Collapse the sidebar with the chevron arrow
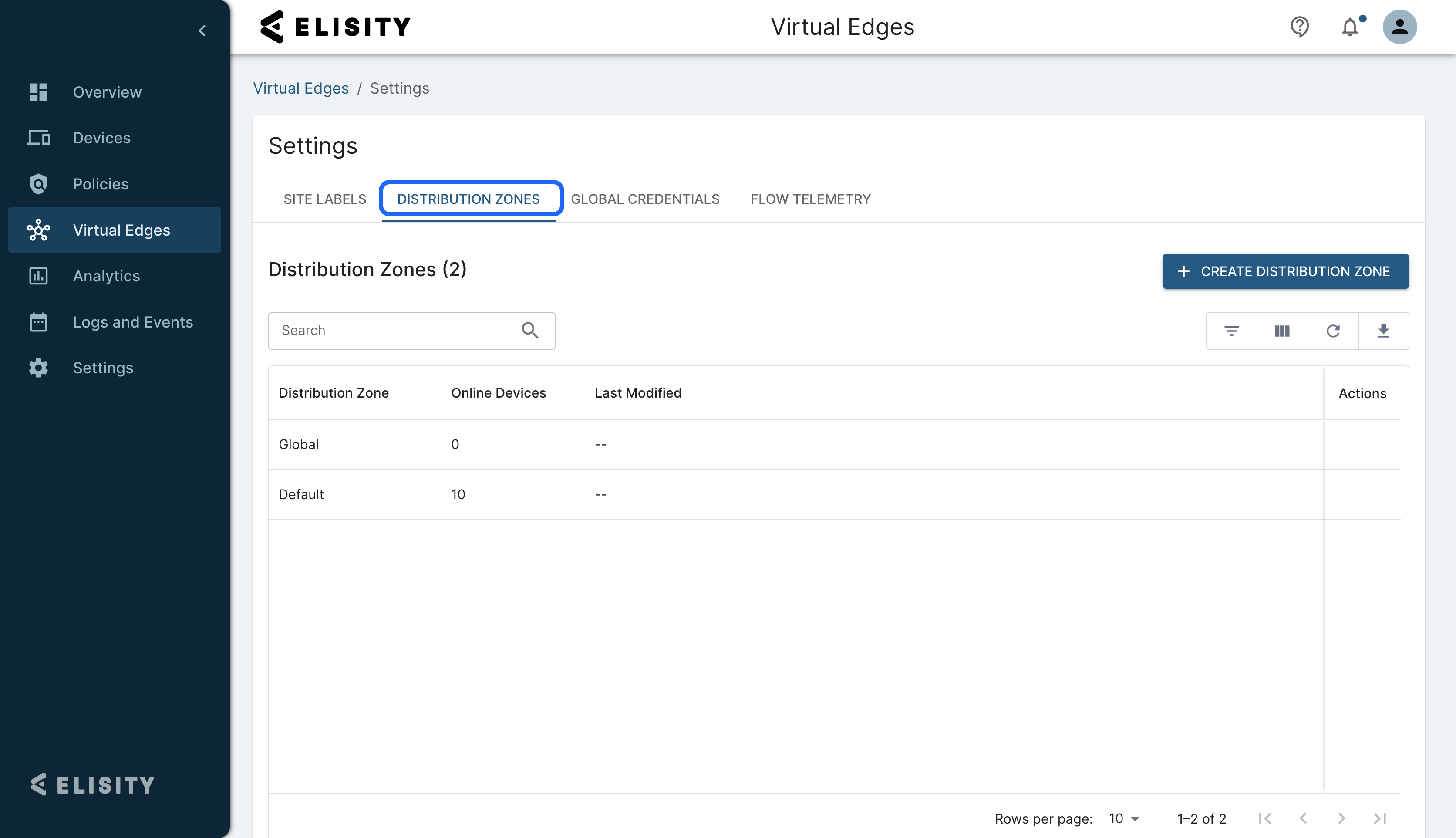The image size is (1456, 838). tap(202, 30)
